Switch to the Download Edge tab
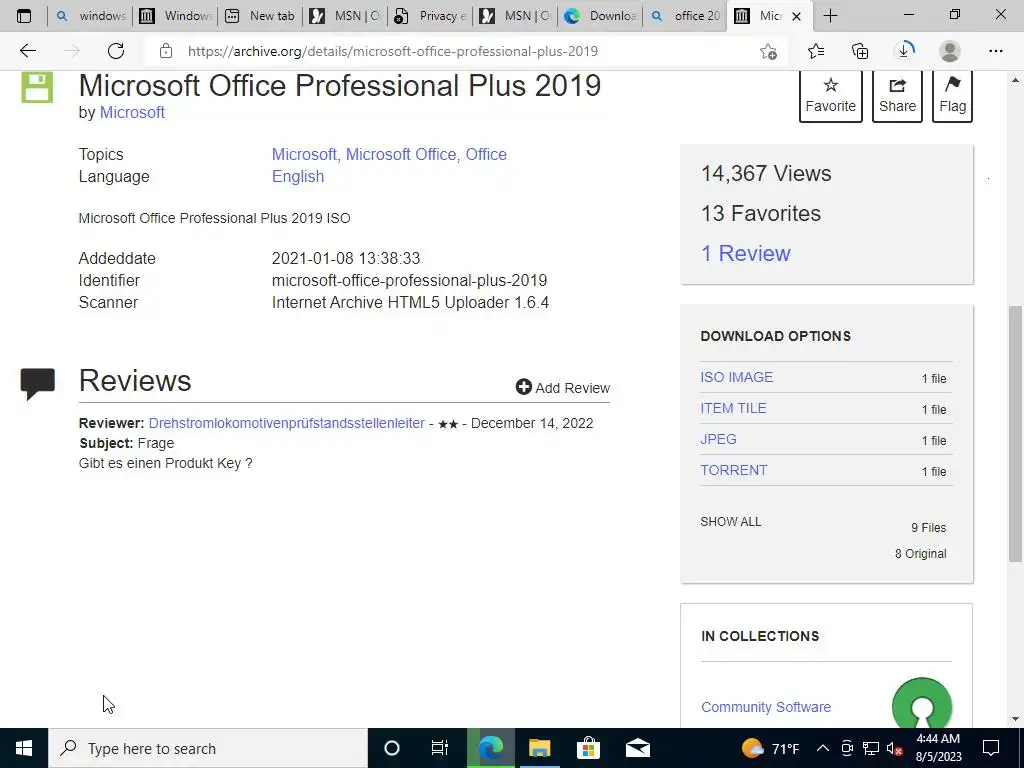Screen dimensions: 1024x768 [x=601, y=16]
